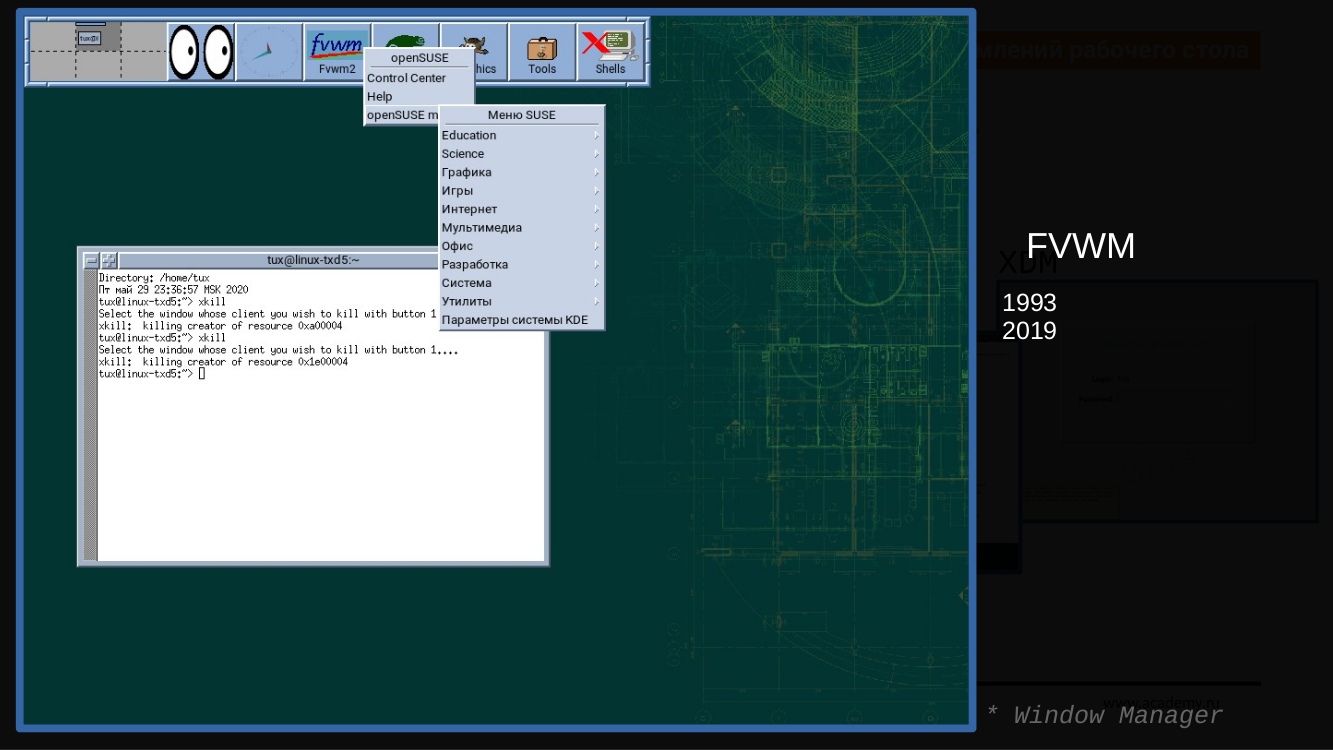The height and width of the screenshot is (750, 1333).
Task: Expand the arrow beside Интернет
Action: pos(596,209)
